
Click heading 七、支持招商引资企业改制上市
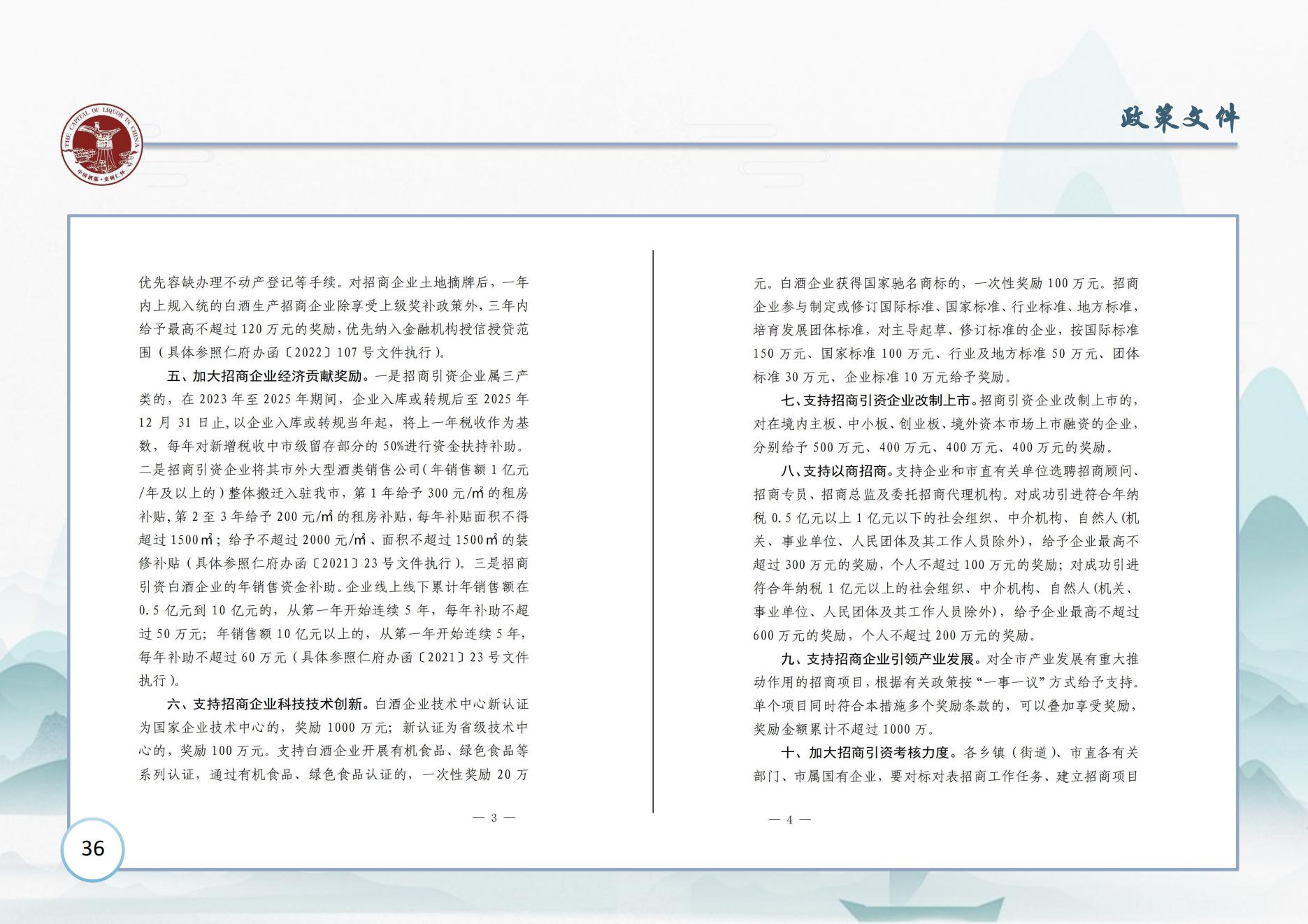pos(876,400)
